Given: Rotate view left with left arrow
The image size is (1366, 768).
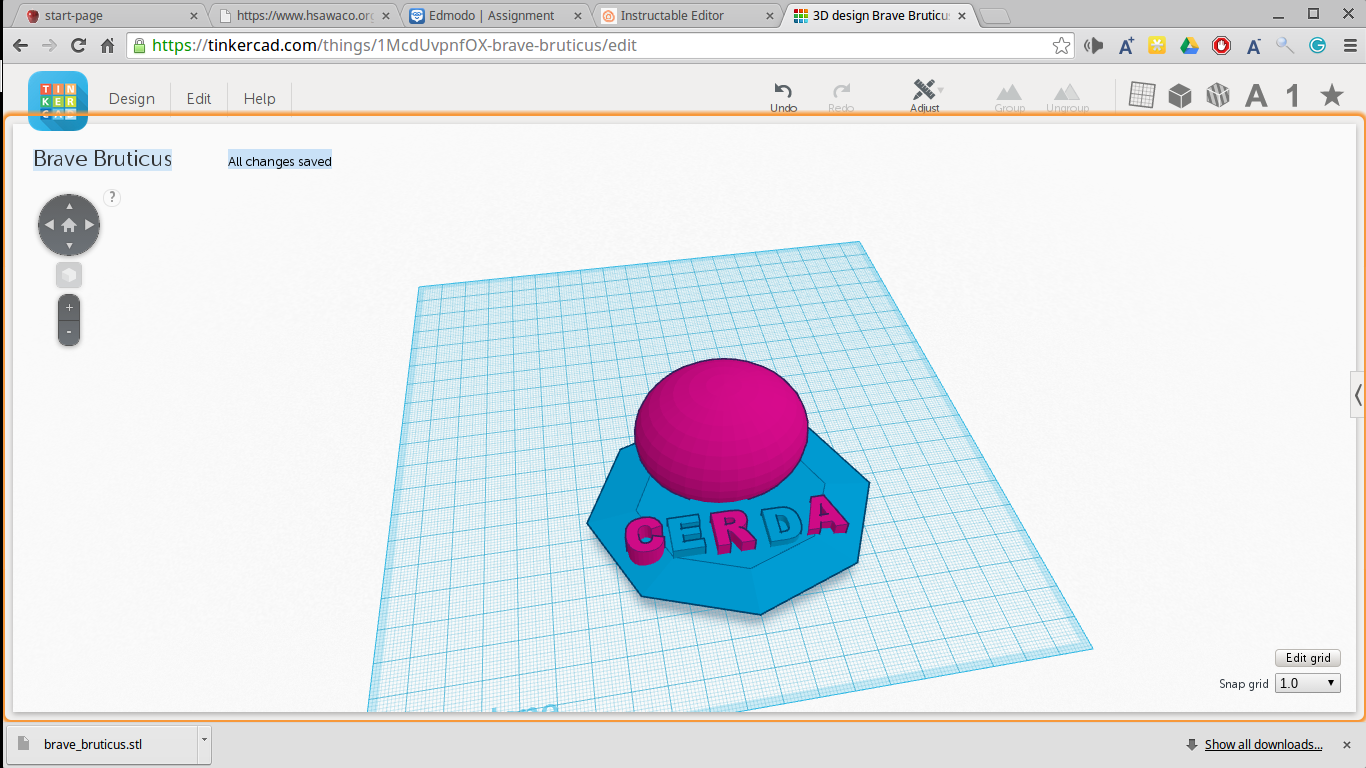Looking at the screenshot, I should tap(49, 225).
